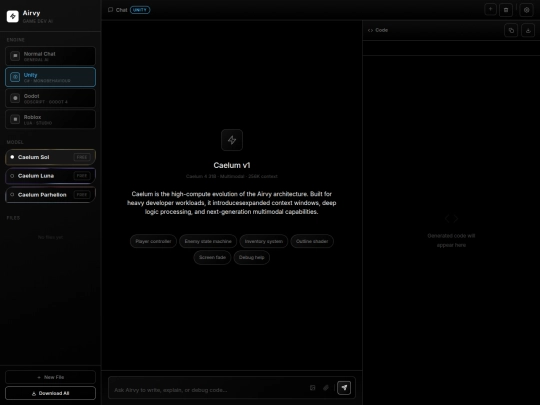Click the image upload icon in input
The height and width of the screenshot is (405, 540).
(312, 388)
